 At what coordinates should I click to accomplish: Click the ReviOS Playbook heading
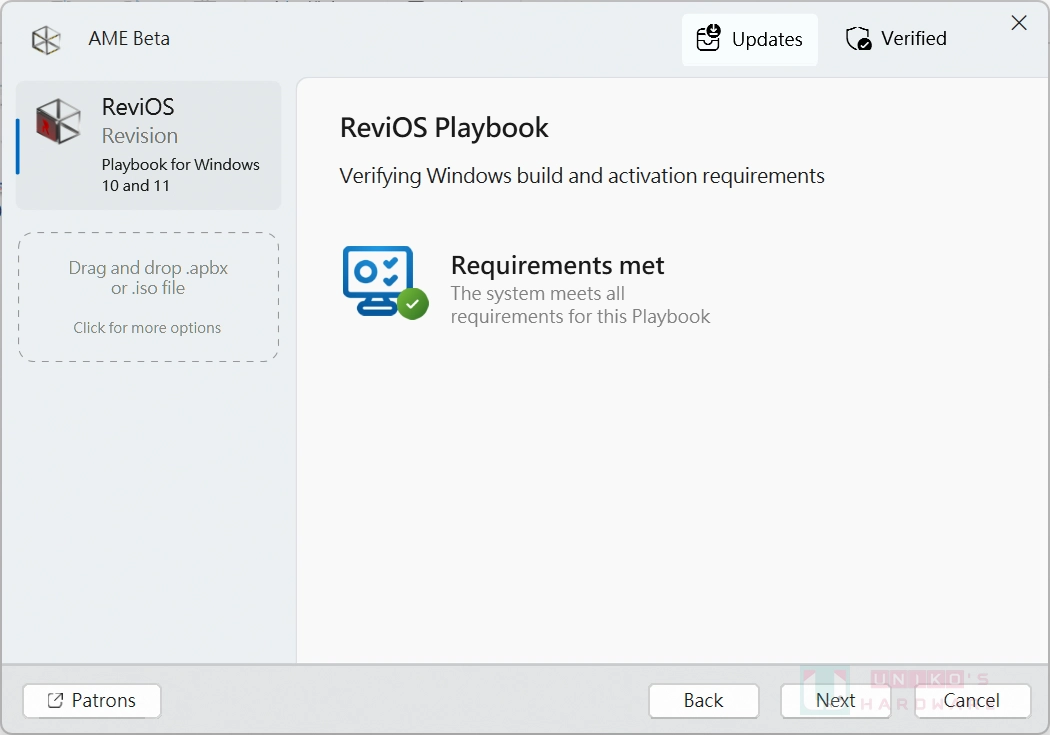click(x=444, y=127)
